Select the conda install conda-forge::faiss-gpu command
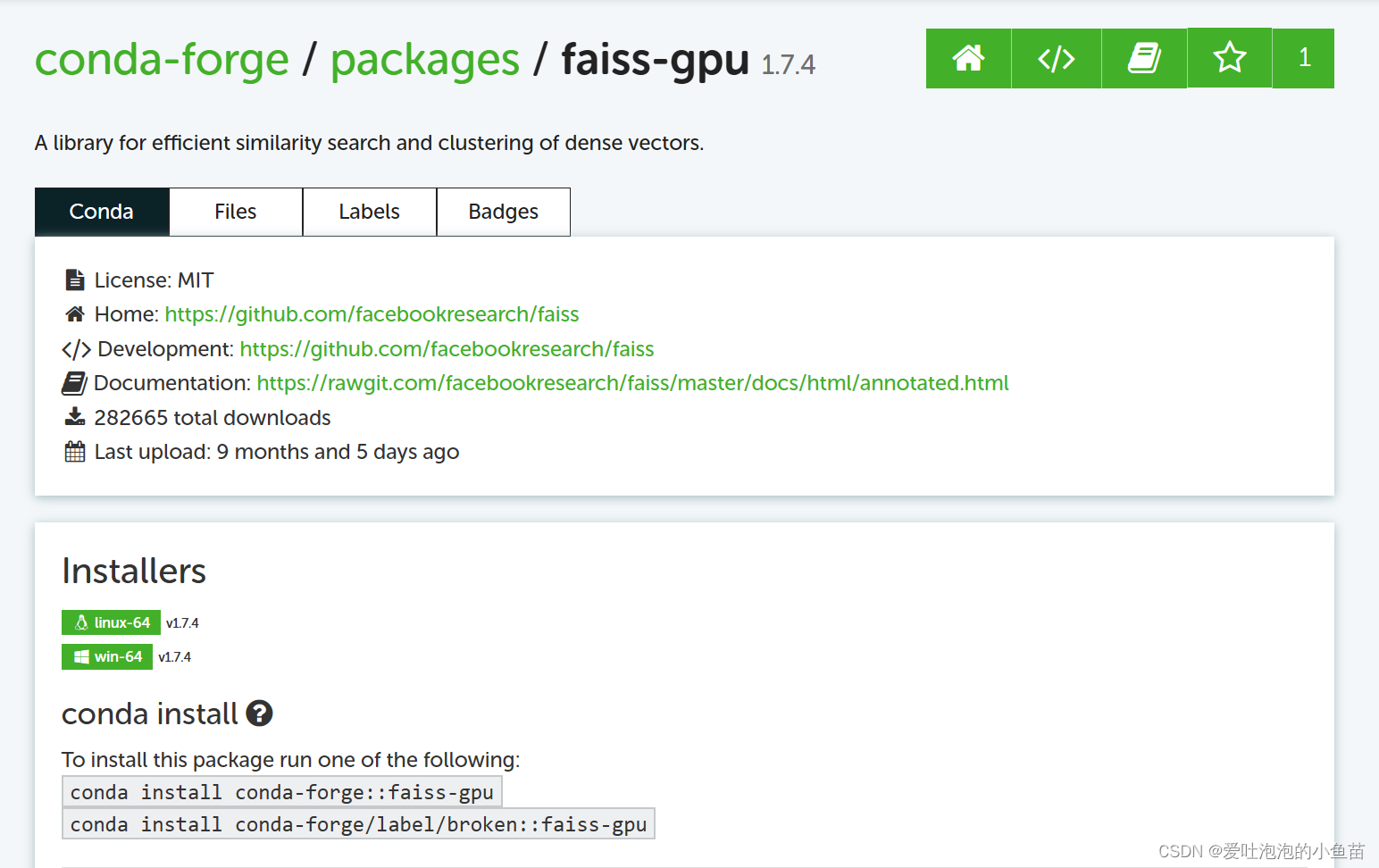 coord(282,792)
